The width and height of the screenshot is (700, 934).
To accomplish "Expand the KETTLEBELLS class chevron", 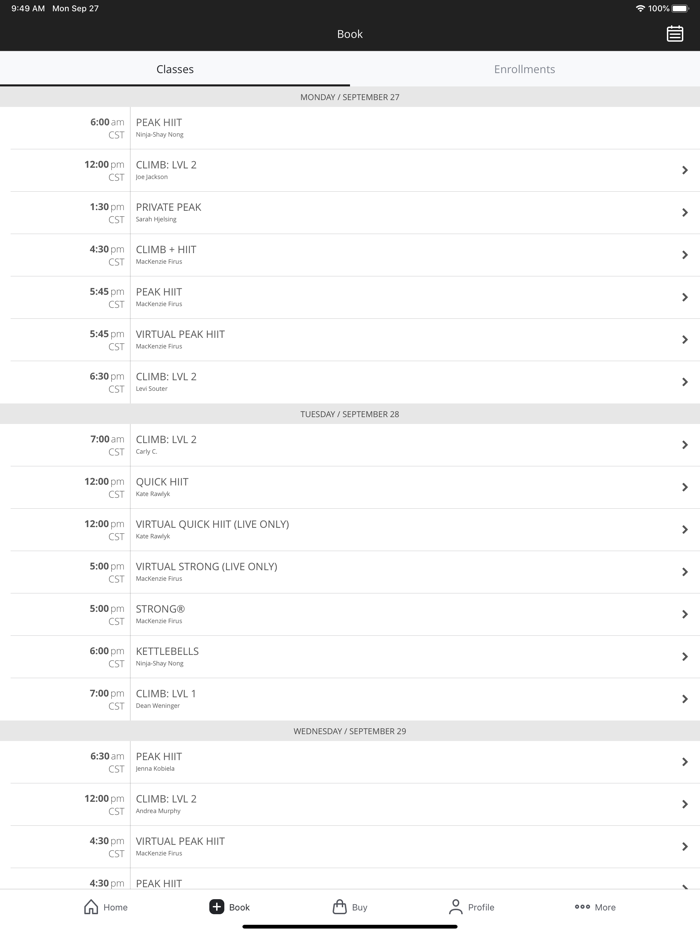I will pos(685,657).
